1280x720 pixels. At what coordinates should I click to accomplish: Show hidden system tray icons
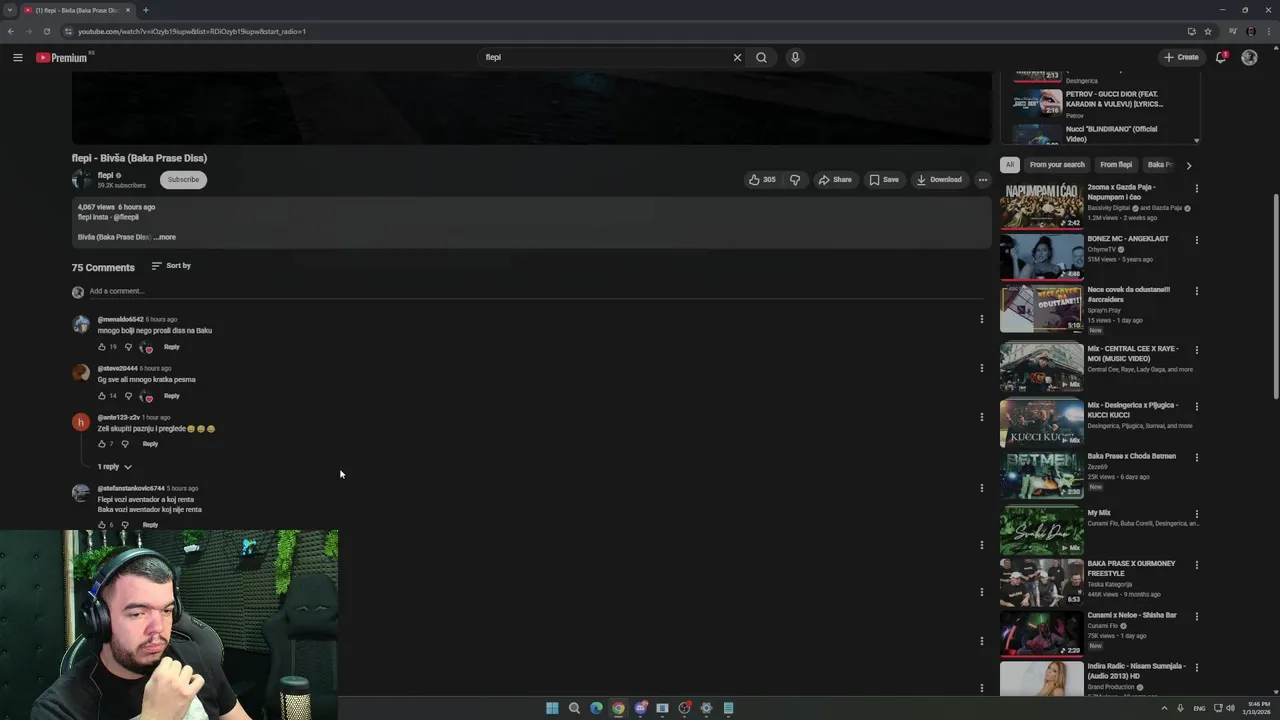click(1164, 708)
